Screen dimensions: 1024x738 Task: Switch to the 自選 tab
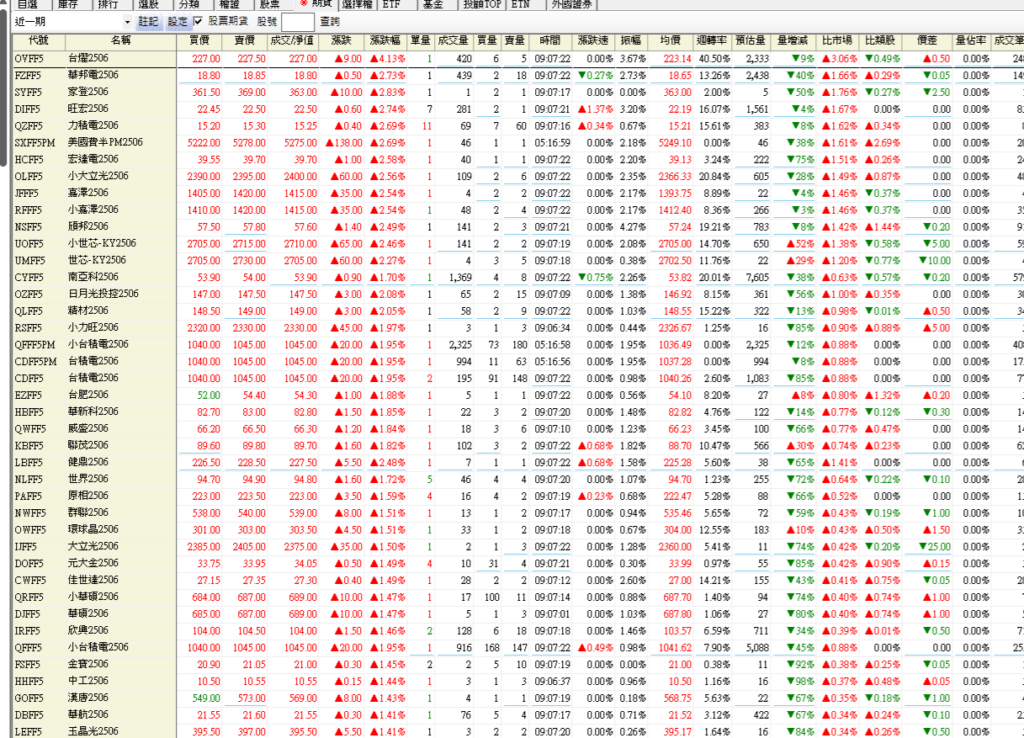coord(27,4)
